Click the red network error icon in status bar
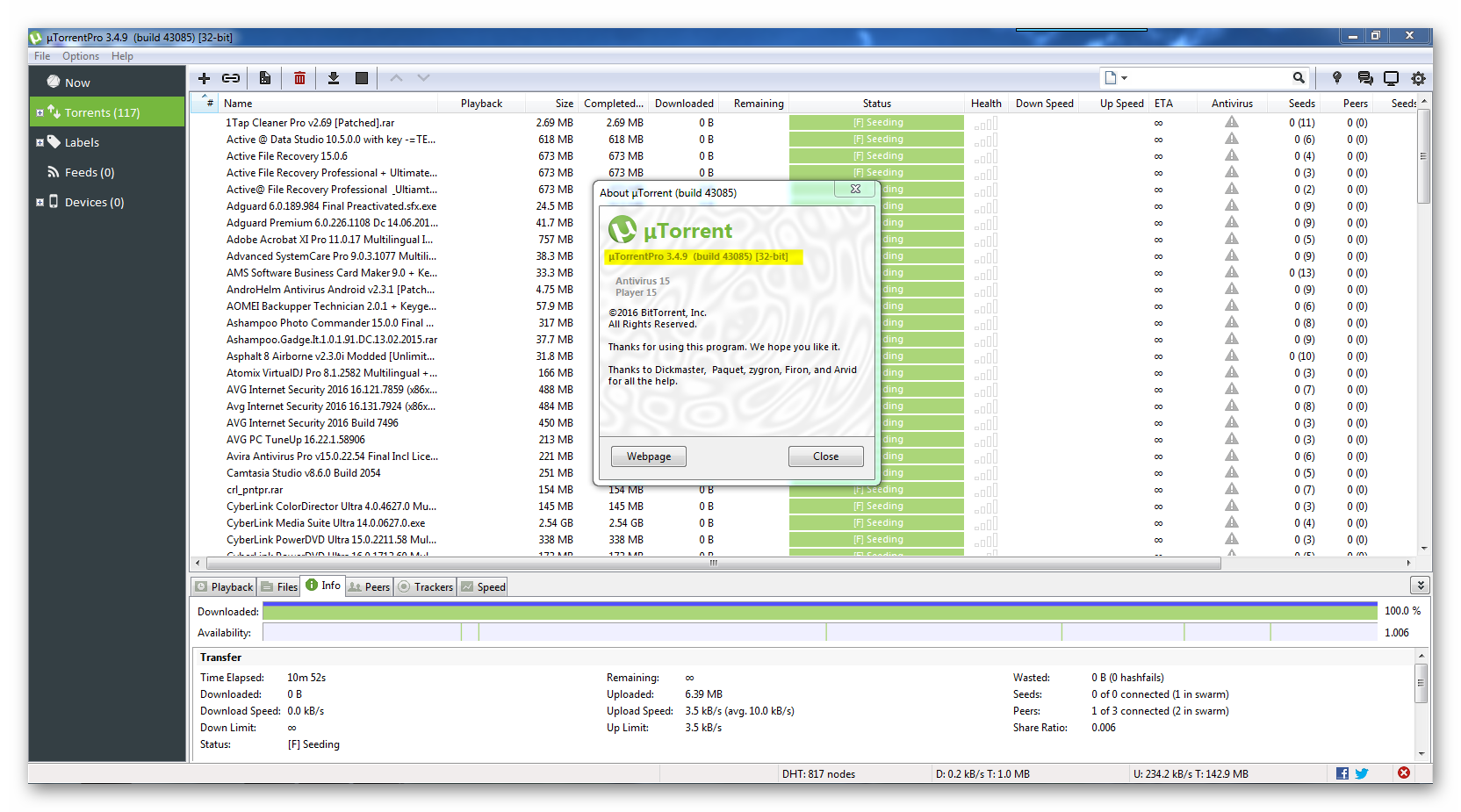The height and width of the screenshot is (812, 1461). [x=1404, y=772]
